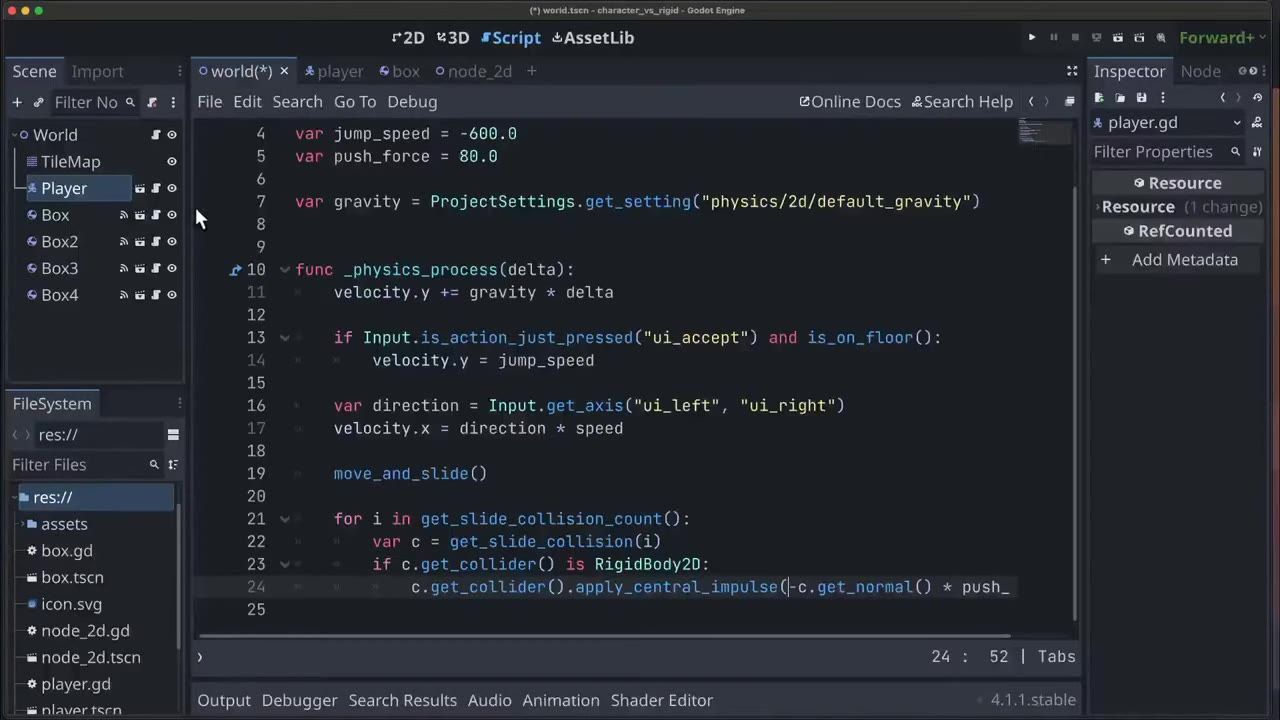The image size is (1280, 720).
Task: Click the Movie Maker mode icon
Action: tap(1161, 38)
